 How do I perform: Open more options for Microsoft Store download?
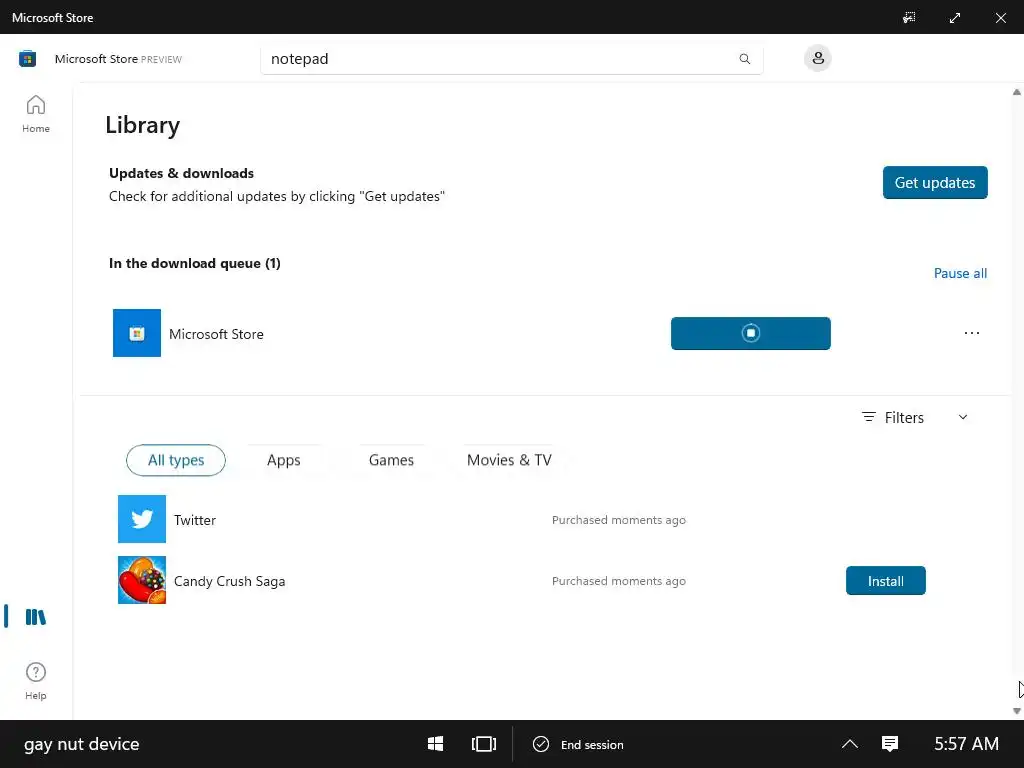tap(972, 333)
